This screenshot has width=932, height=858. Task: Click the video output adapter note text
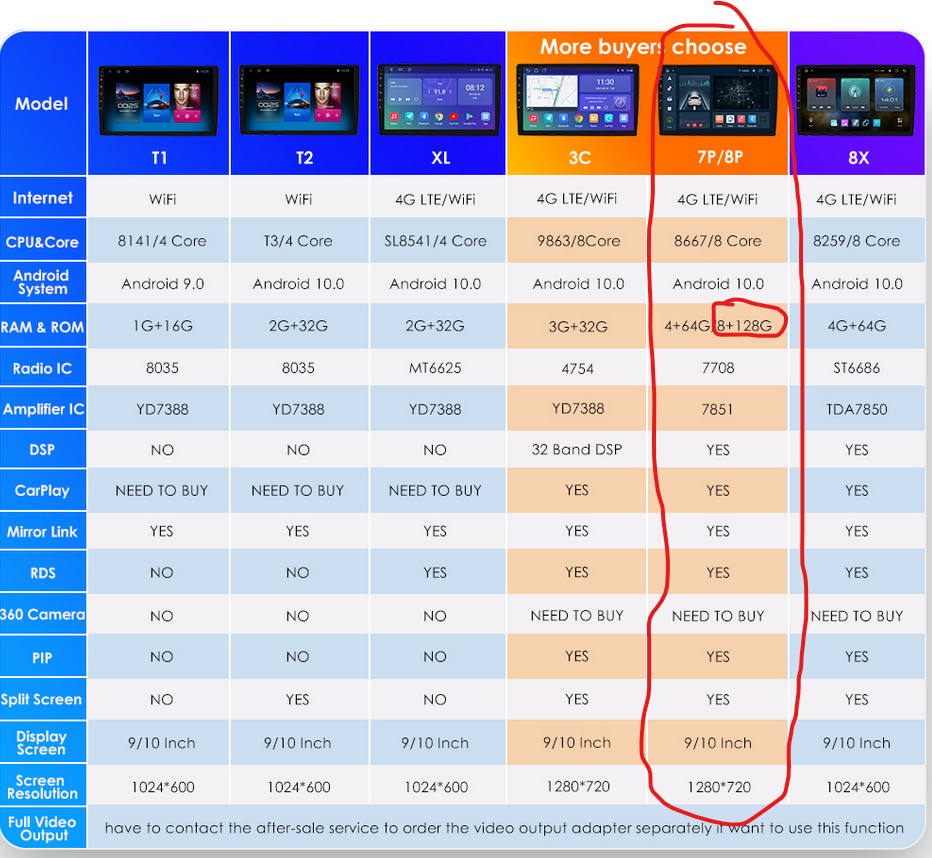[504, 828]
